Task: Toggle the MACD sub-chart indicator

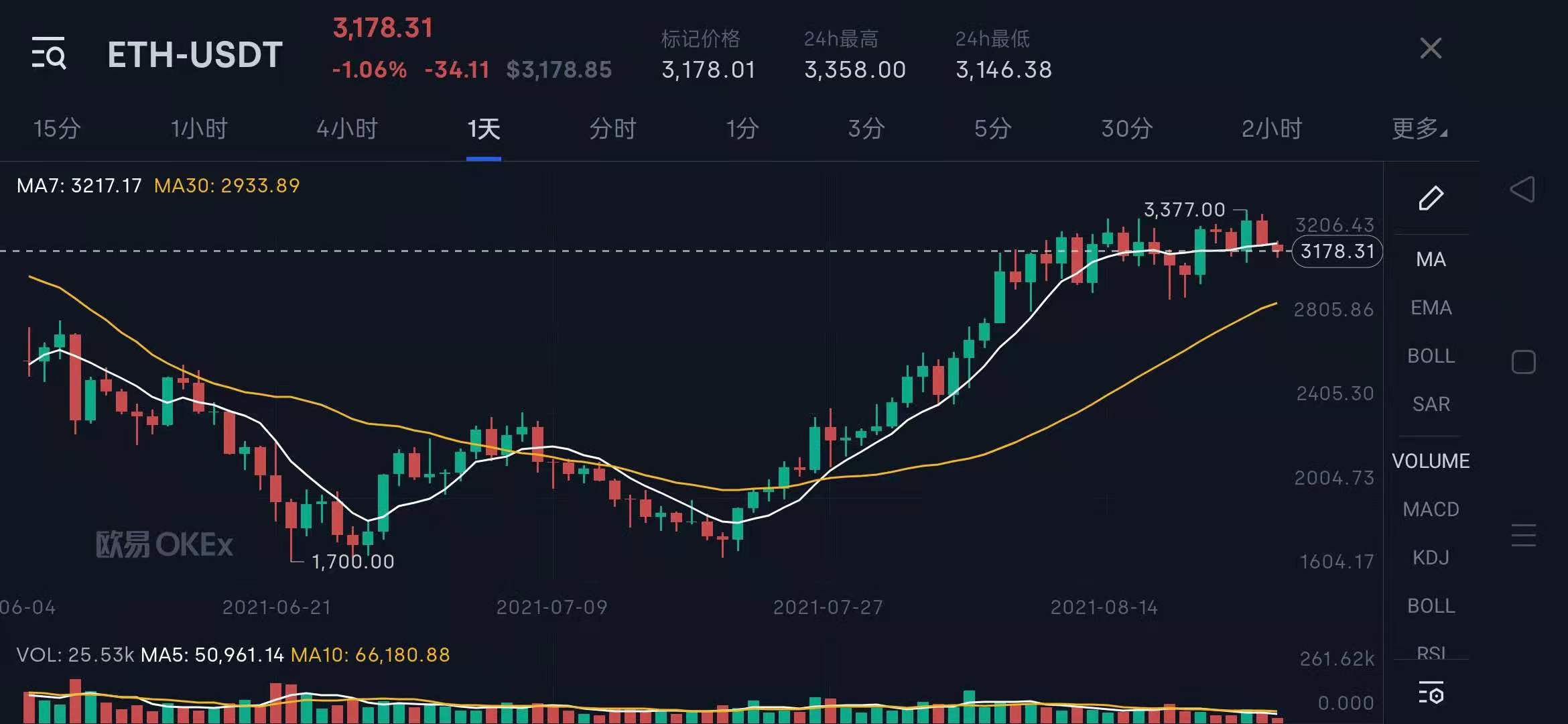Action: pyautogui.click(x=1431, y=509)
